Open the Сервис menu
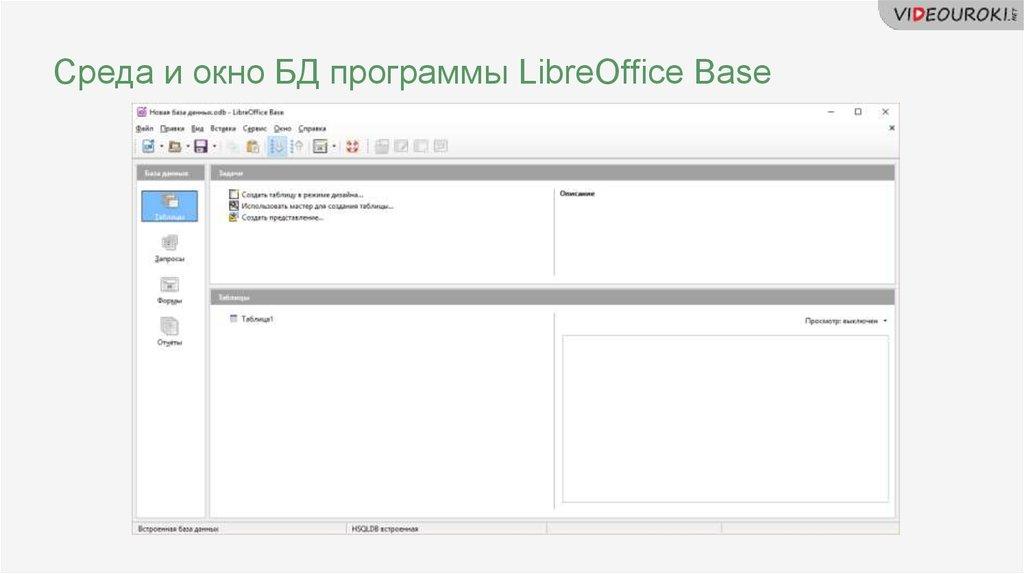The width and height of the screenshot is (1024, 574). [254, 128]
